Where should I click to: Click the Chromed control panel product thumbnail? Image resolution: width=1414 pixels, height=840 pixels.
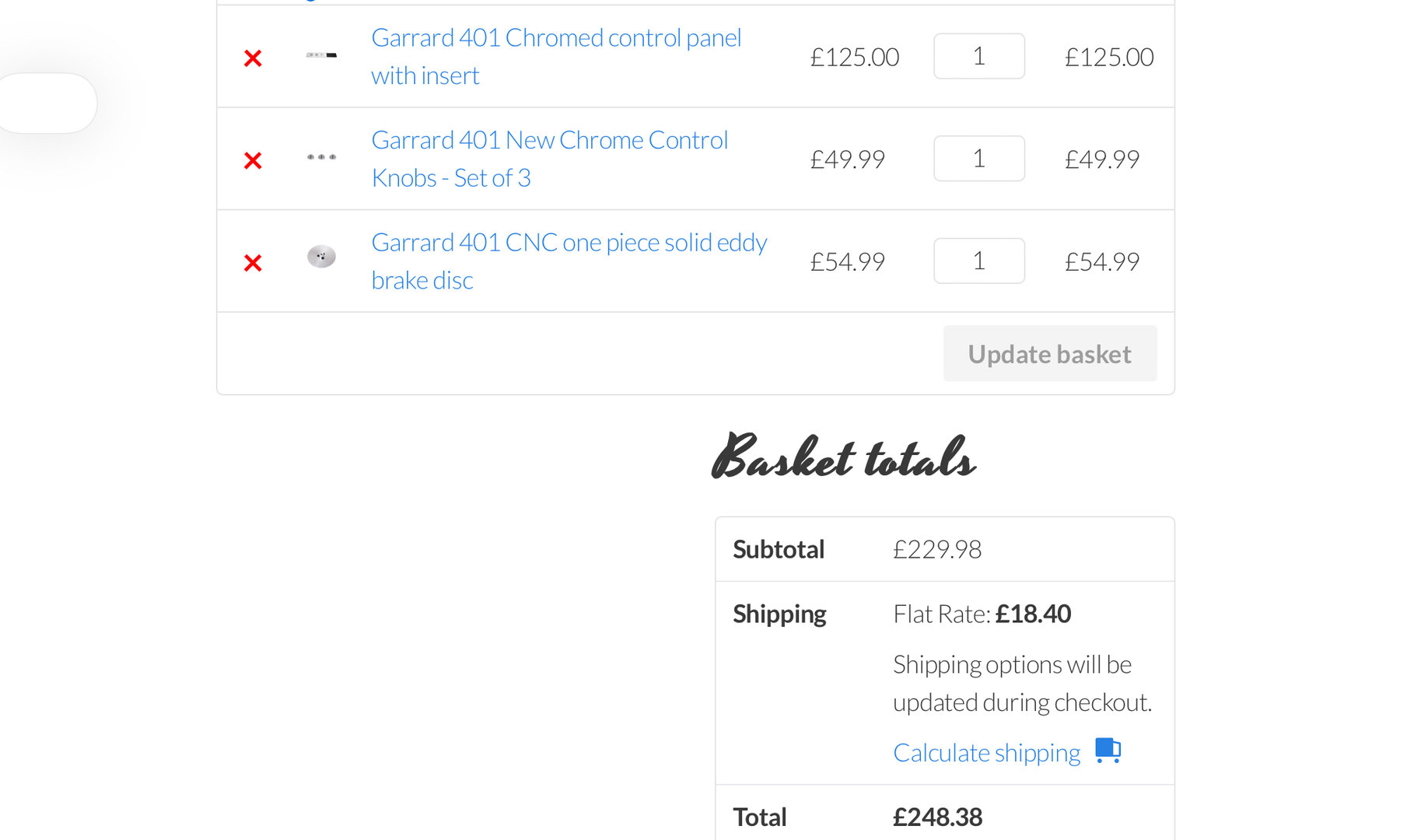321,55
